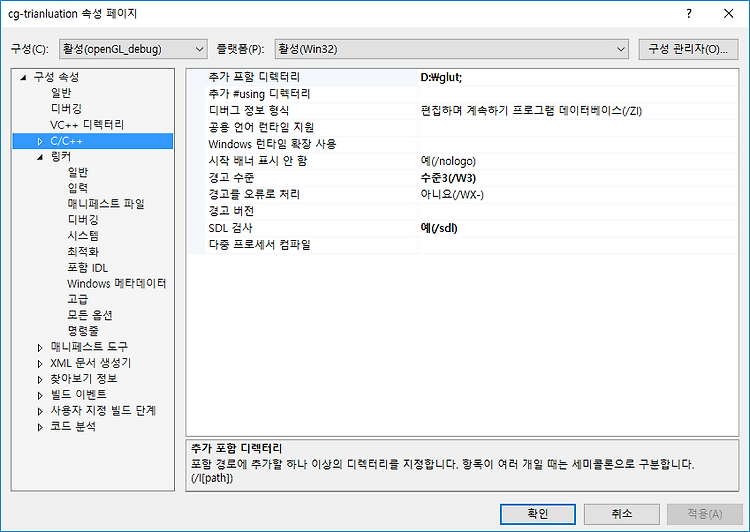Click the 디버그 정보 형식 property

tap(249, 111)
